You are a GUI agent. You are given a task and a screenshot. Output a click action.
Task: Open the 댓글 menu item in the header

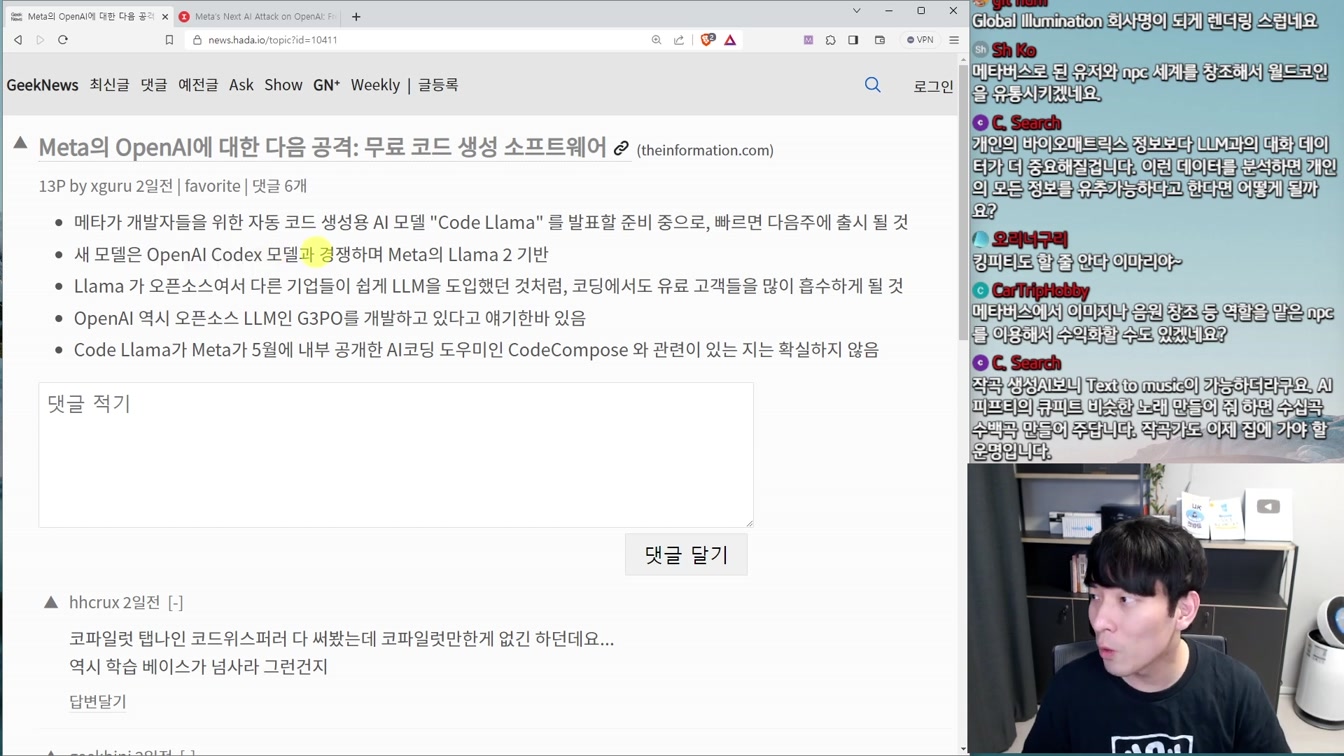coord(154,85)
